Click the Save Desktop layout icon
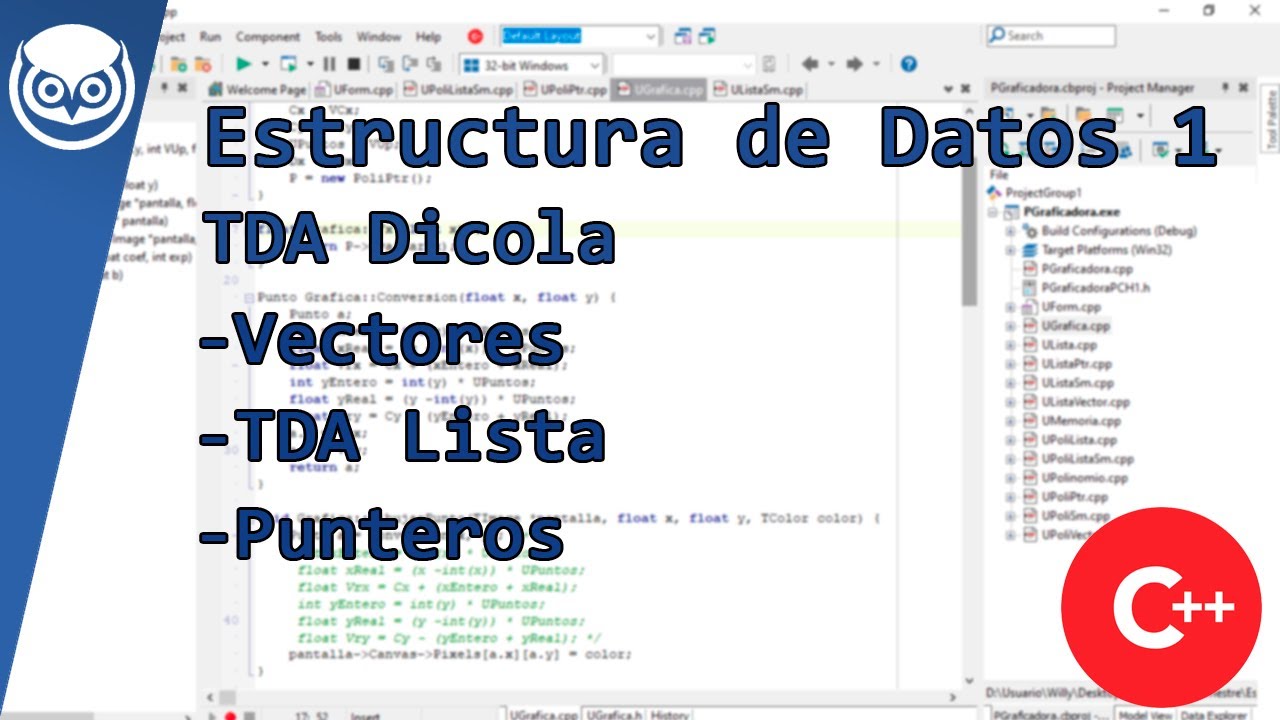Image resolution: width=1280 pixels, height=720 pixels. (x=683, y=36)
